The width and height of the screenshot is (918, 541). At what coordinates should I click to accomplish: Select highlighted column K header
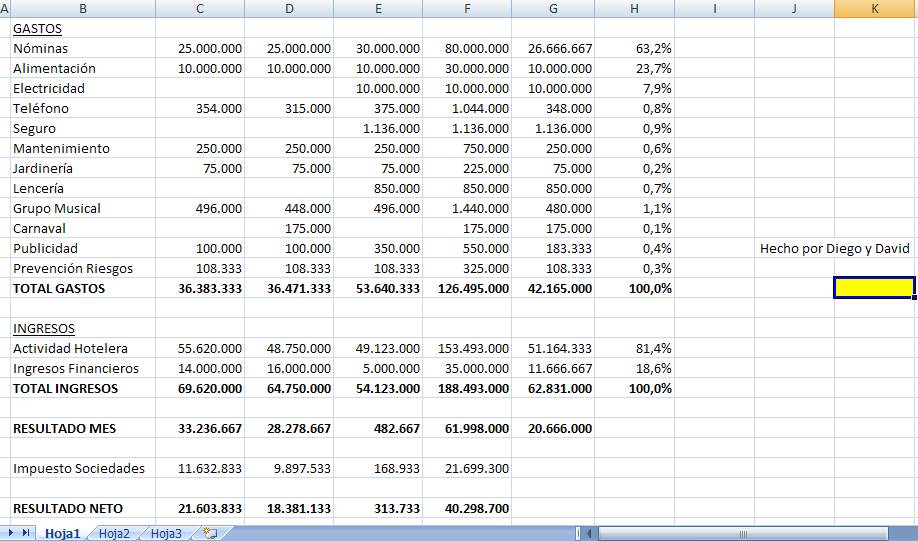tap(875, 9)
